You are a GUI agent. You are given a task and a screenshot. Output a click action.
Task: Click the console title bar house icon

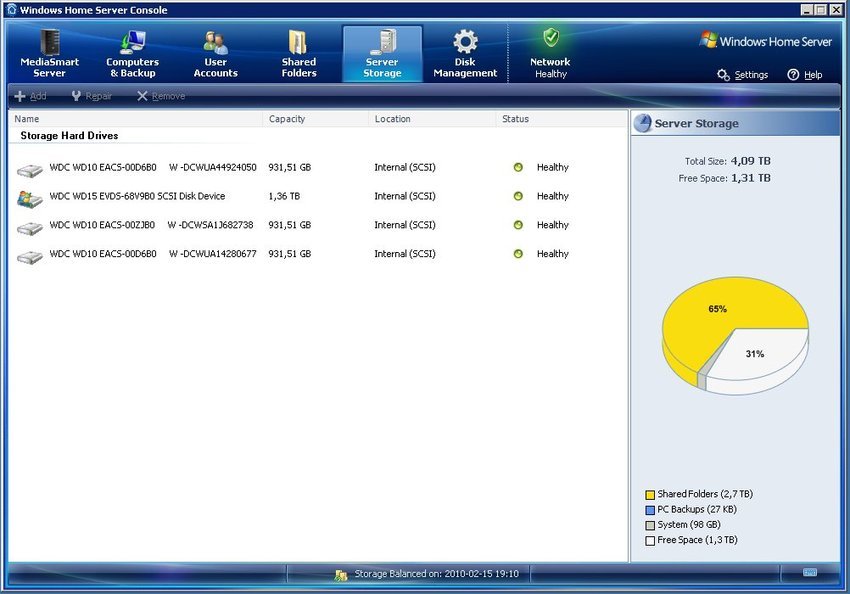pos(12,9)
